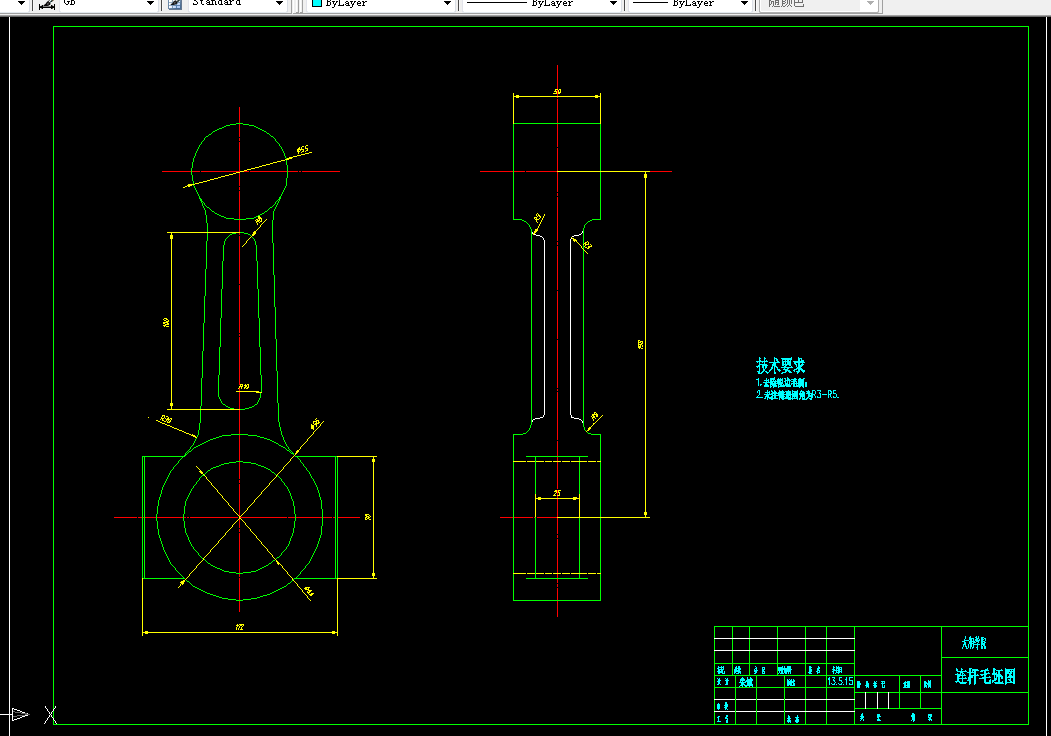Select the R3 dimension at lower right neck
Screen dimensions: 1051x736
coord(595,416)
